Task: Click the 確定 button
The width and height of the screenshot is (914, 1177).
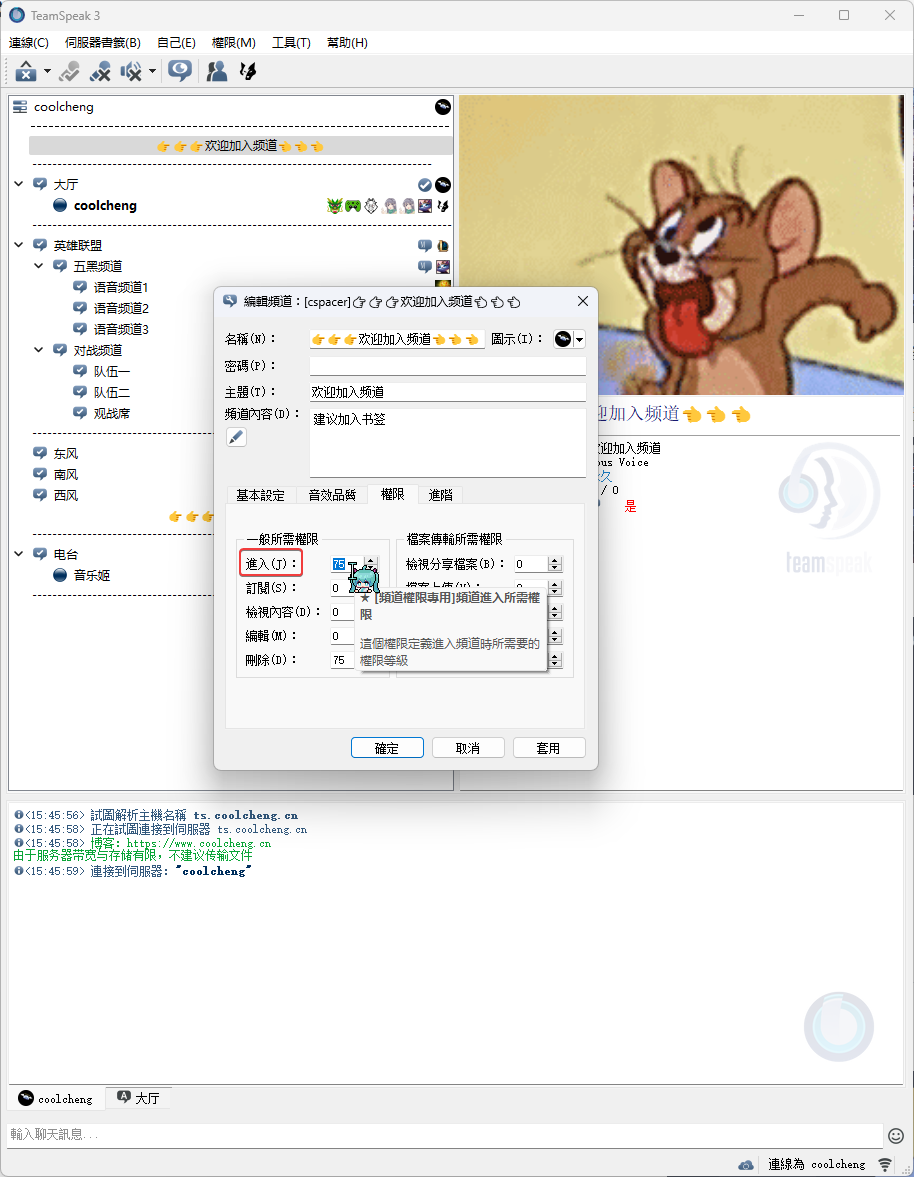Action: (387, 748)
